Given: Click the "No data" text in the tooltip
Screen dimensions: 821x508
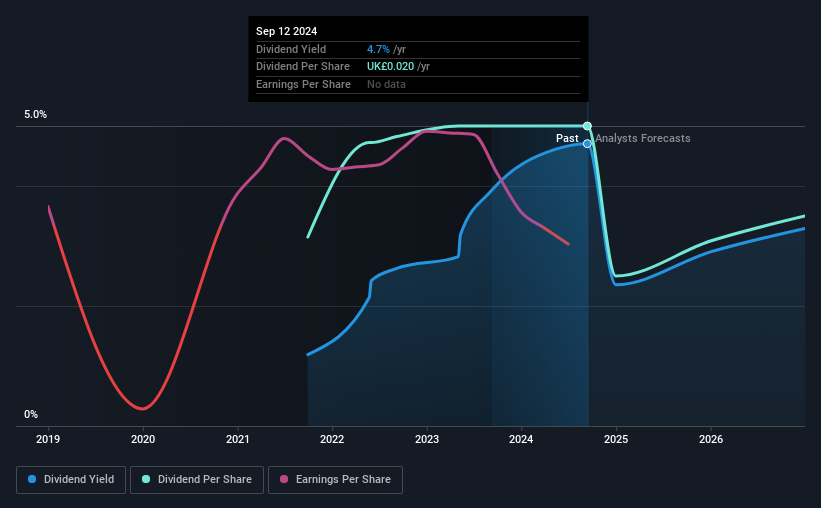Looking at the screenshot, I should 387,84.
